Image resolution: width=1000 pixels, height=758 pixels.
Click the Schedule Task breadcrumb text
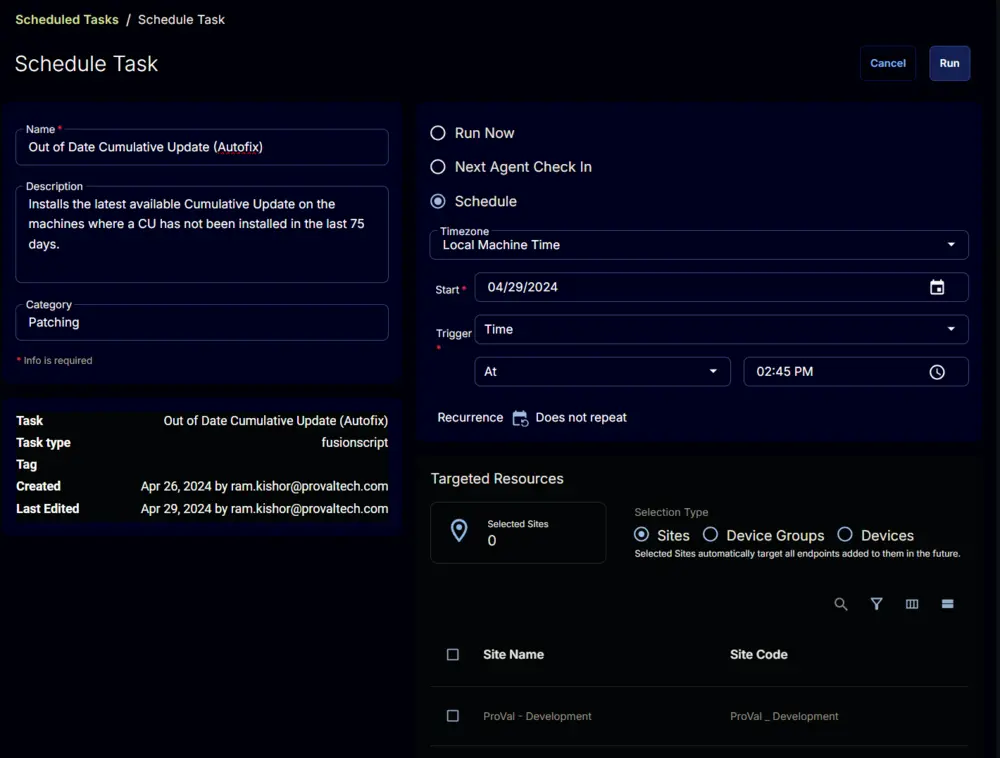(181, 20)
